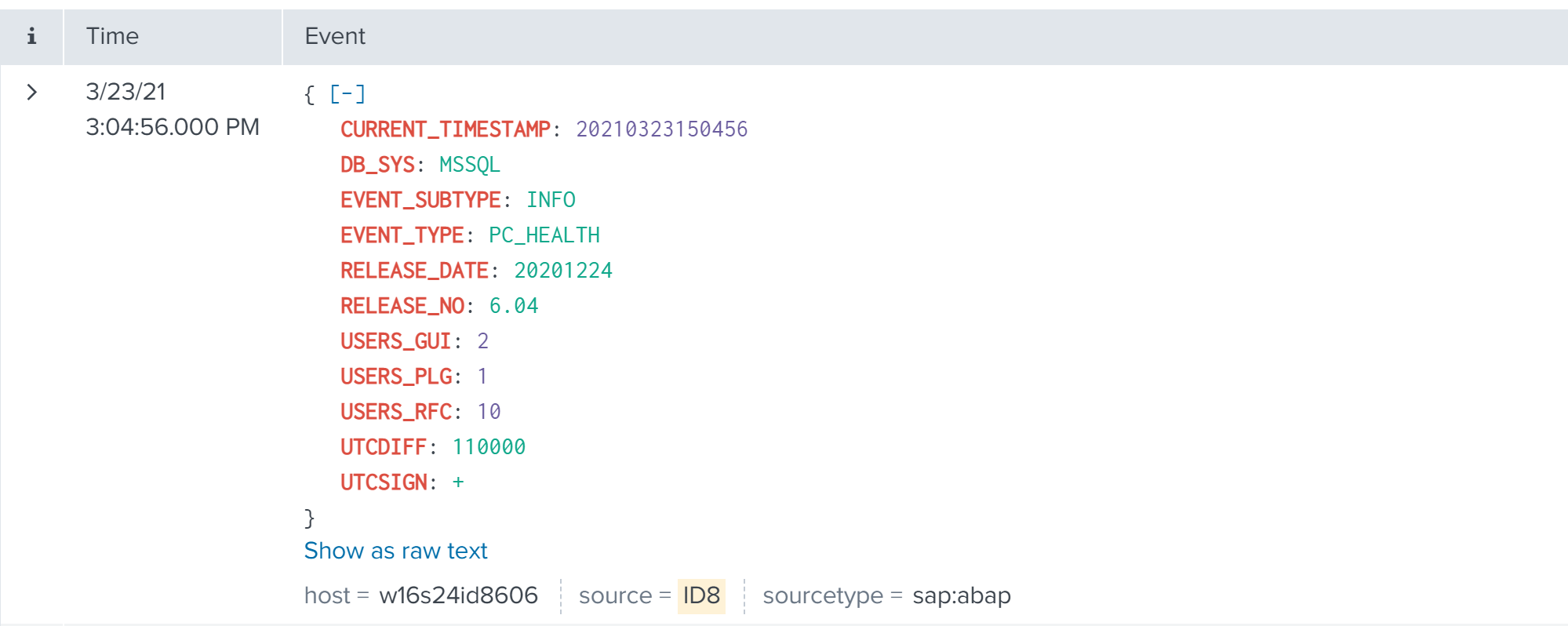Open Show as raw text link
1568x626 pixels.
click(x=395, y=551)
